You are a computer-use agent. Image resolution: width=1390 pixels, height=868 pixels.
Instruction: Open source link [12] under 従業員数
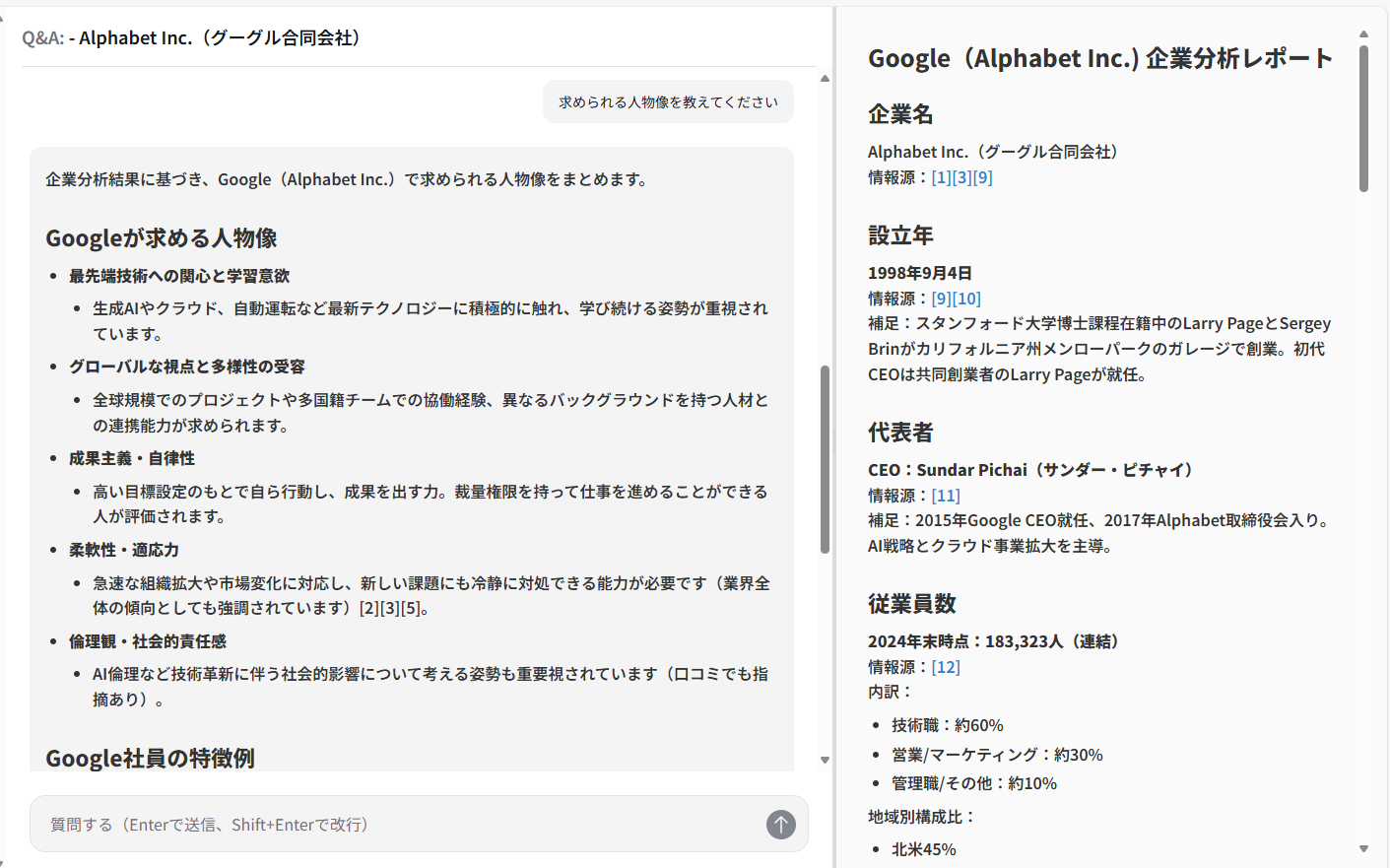(x=946, y=667)
